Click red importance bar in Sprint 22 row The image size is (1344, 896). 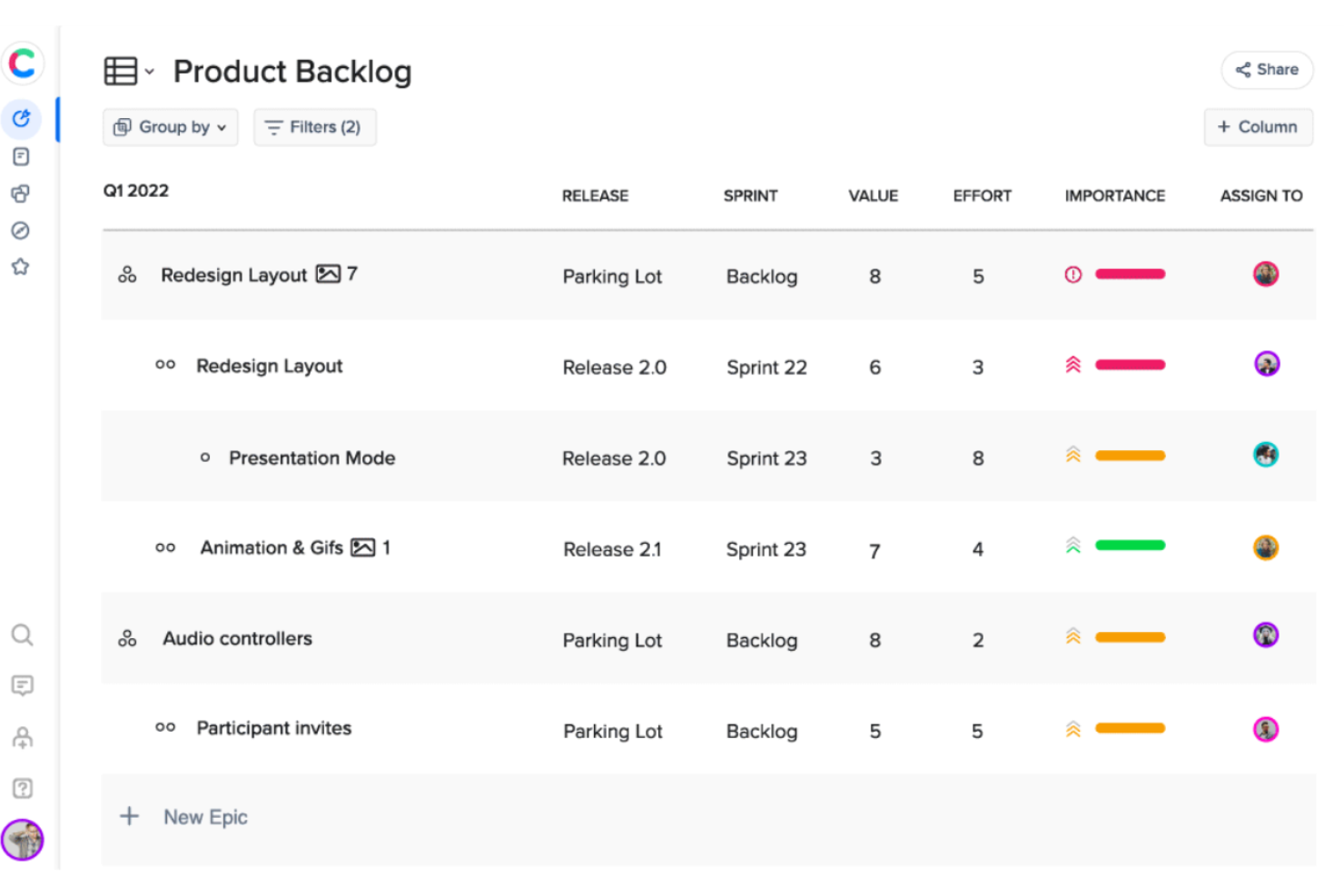[1130, 365]
